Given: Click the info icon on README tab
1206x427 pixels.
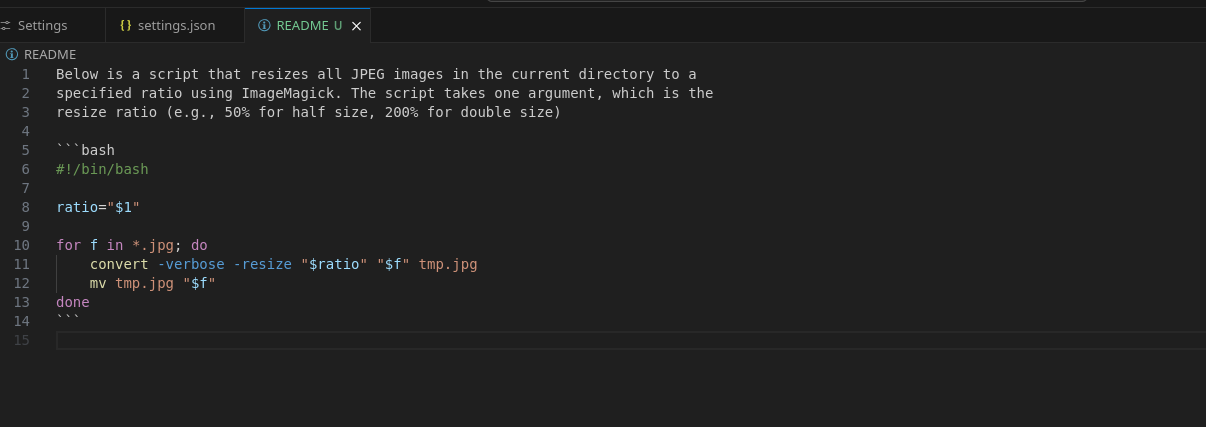Looking at the screenshot, I should (263, 26).
